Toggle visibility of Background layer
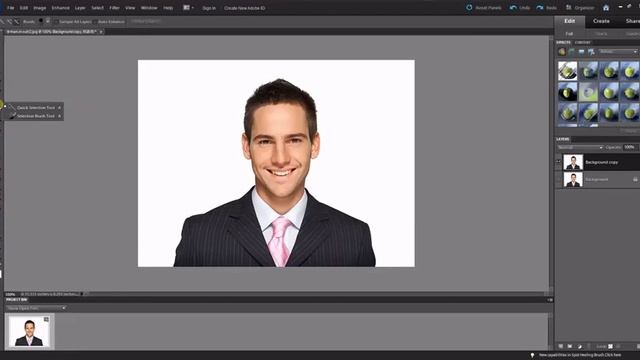This screenshot has width=640, height=360. [x=558, y=180]
